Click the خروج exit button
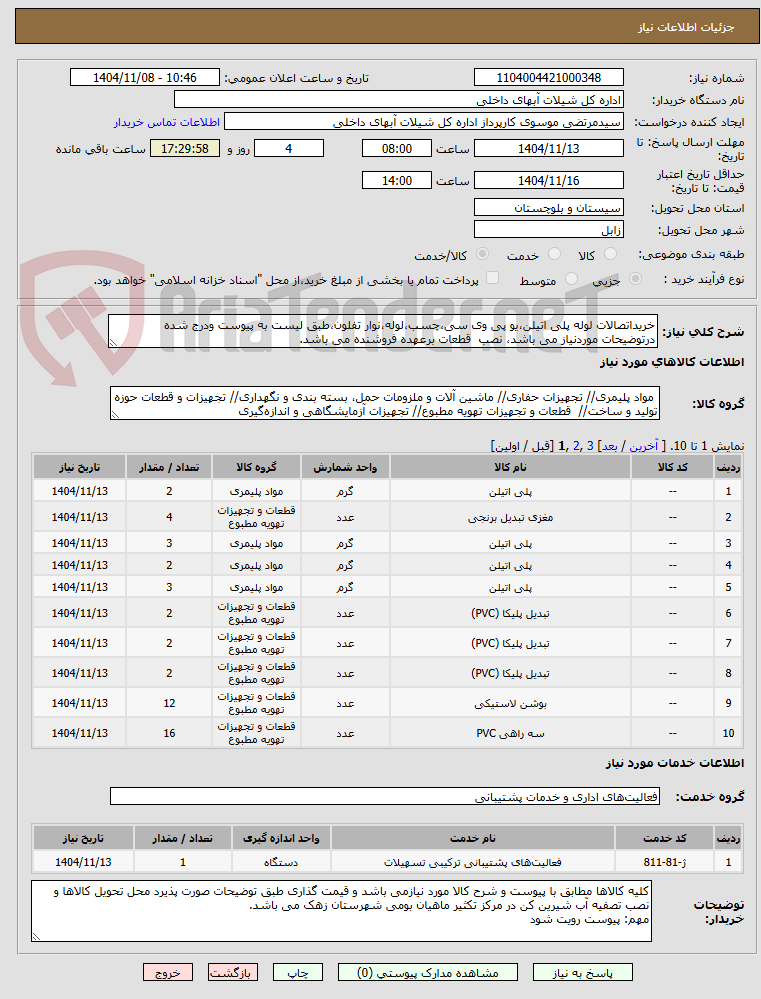Viewport: 761px width, 999px height. coord(168,973)
